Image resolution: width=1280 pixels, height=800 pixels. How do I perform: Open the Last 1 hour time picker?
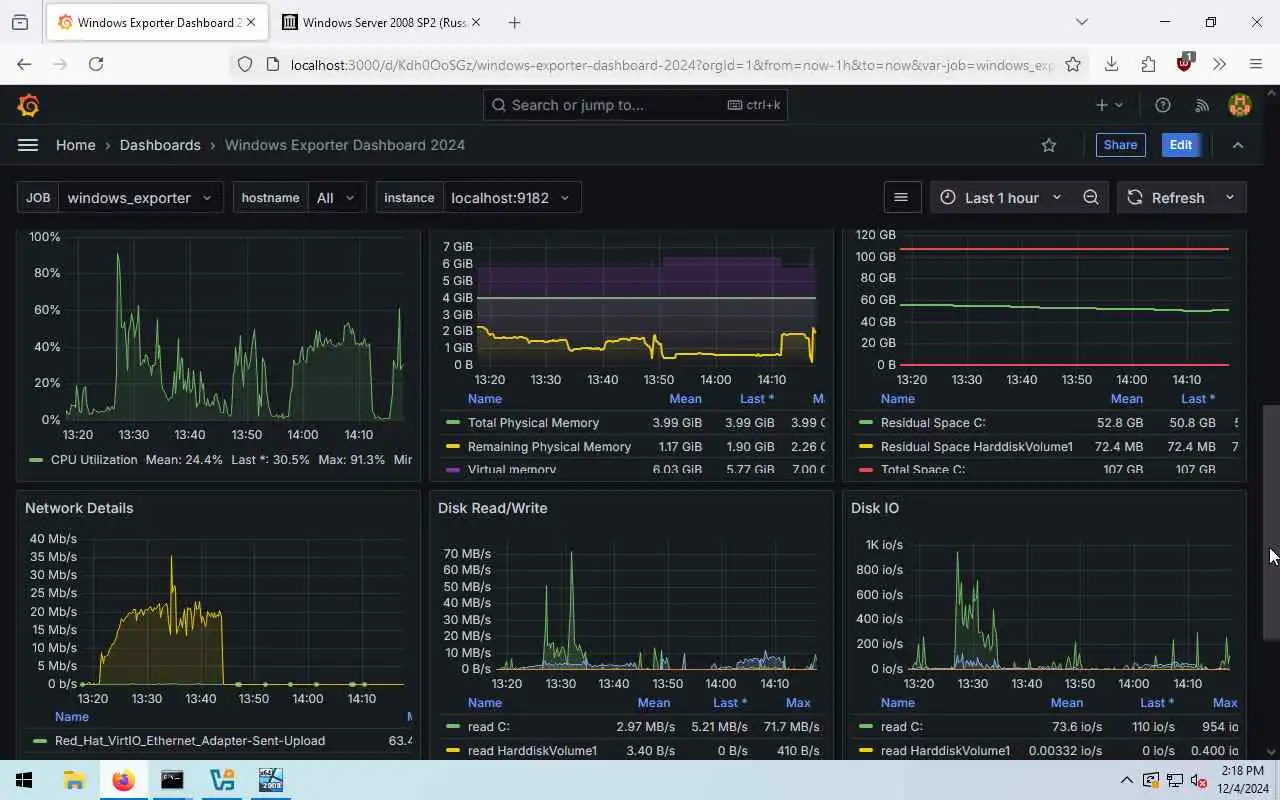1001,197
